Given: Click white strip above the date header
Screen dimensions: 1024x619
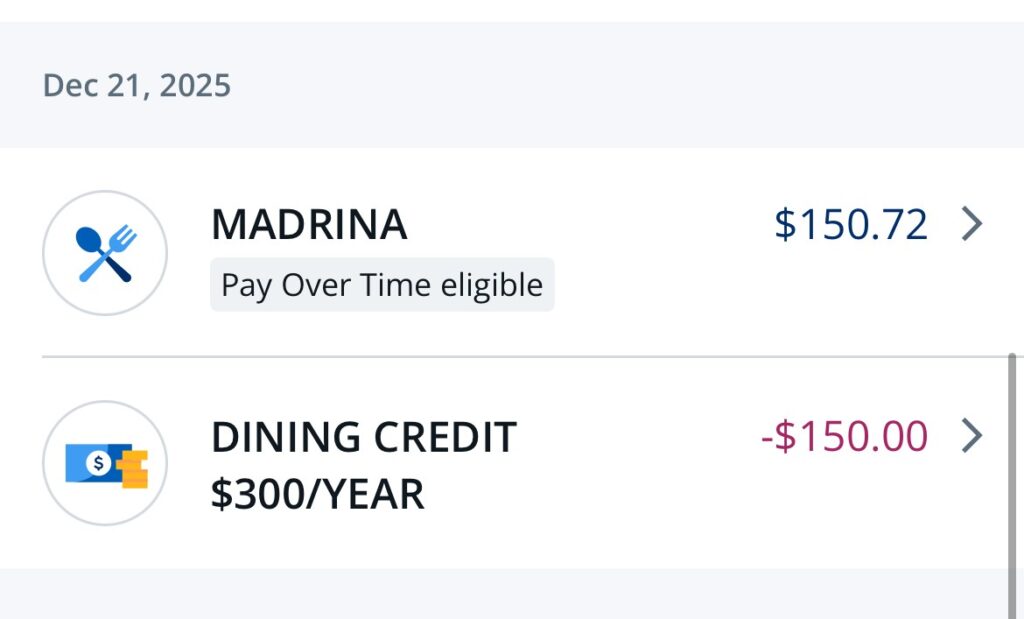Looking at the screenshot, I should click(500, 10).
